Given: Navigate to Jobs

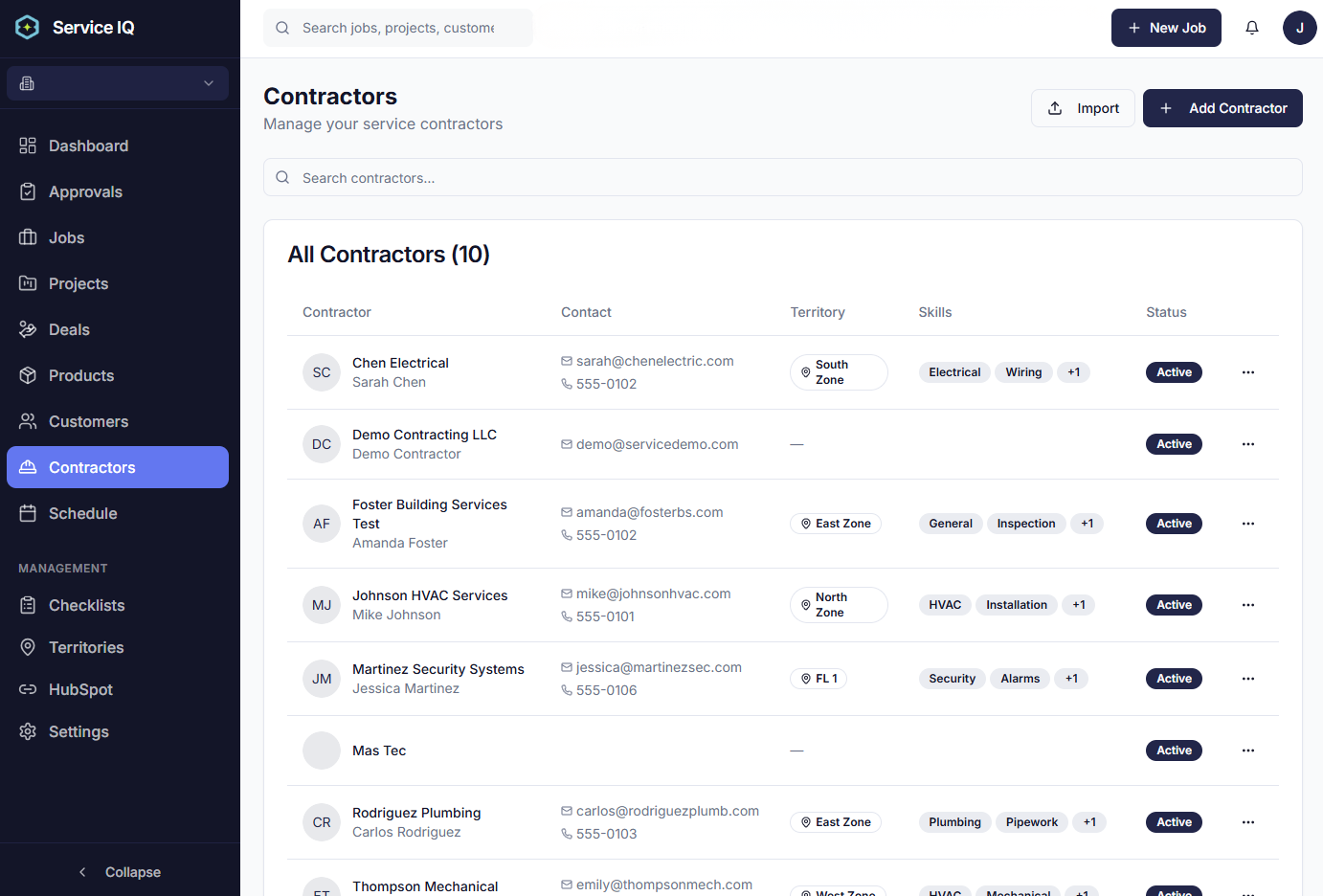Looking at the screenshot, I should (118, 237).
